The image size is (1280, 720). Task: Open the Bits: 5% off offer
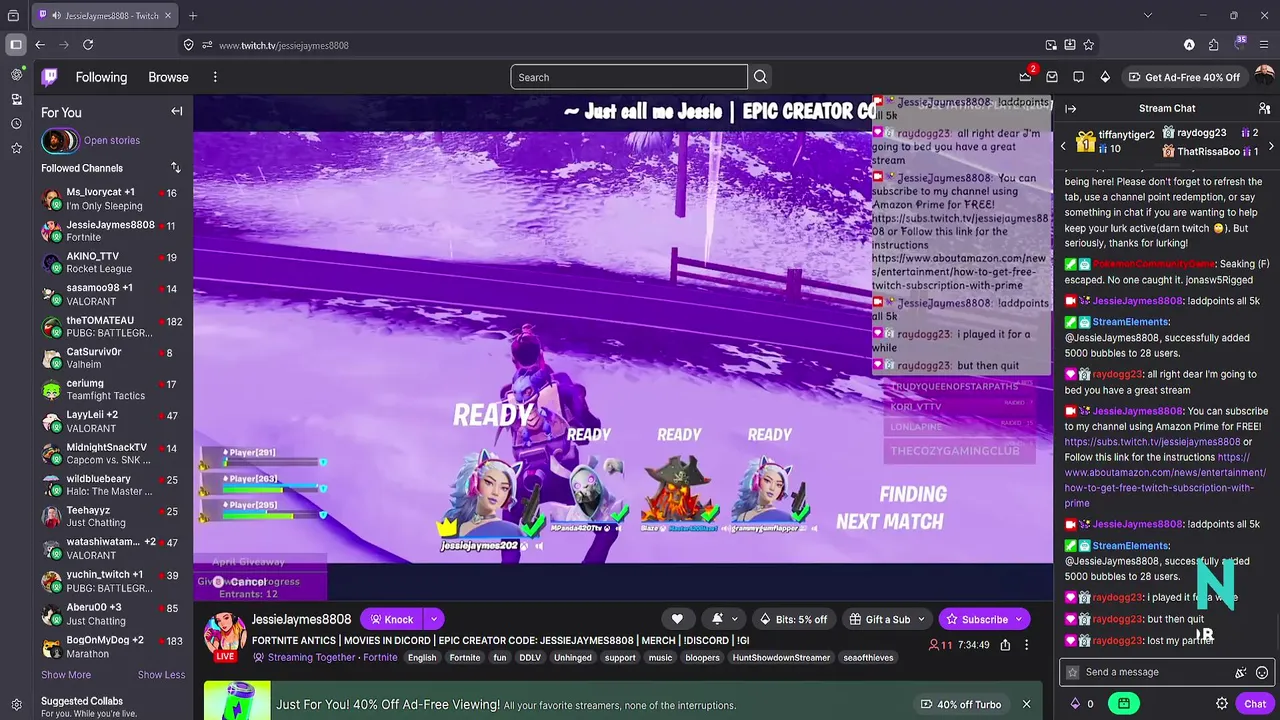(793, 619)
